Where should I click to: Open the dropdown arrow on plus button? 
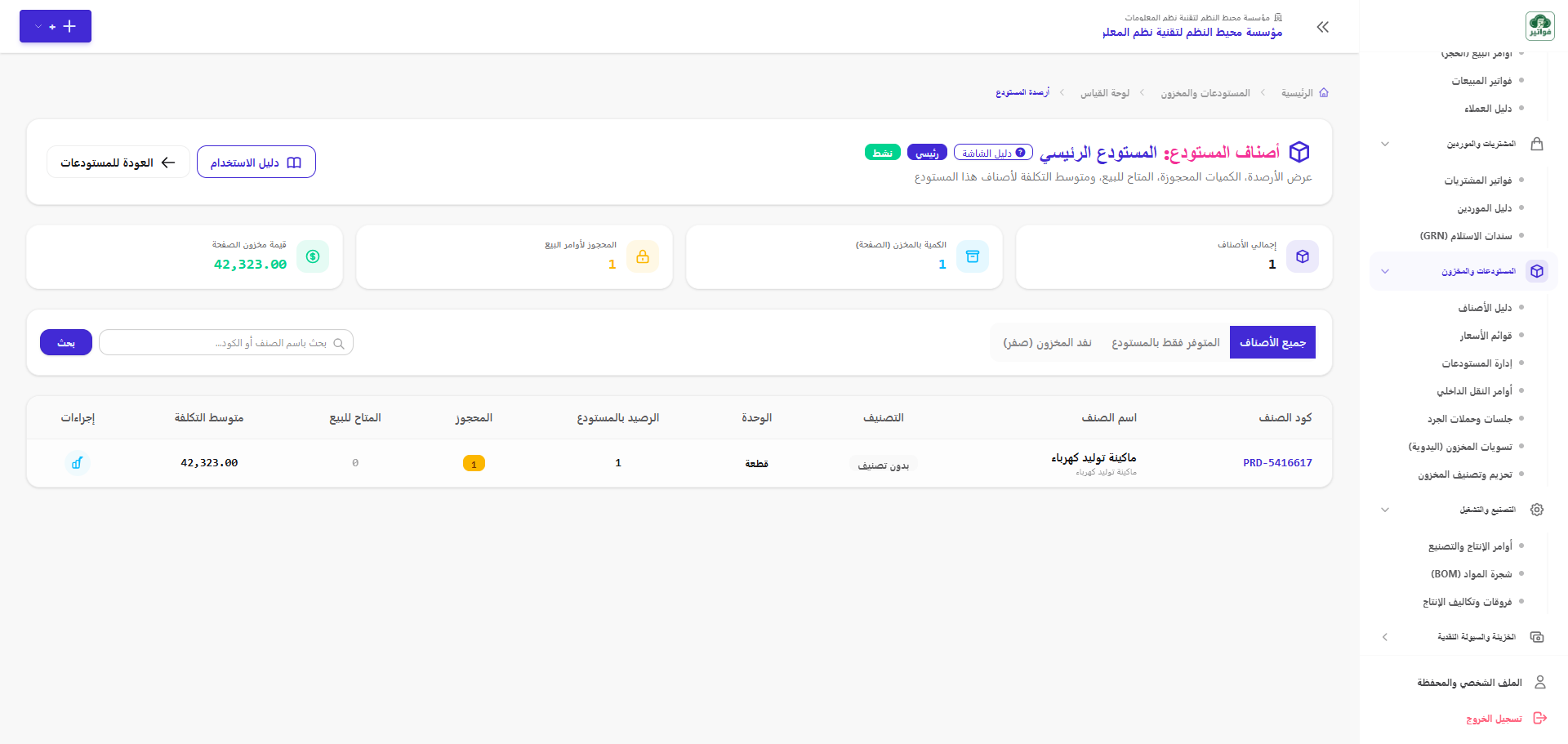tap(38, 26)
